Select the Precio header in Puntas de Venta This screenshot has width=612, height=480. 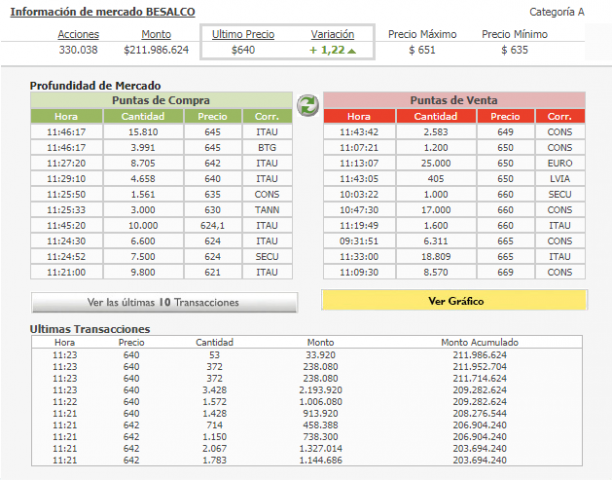coord(505,116)
